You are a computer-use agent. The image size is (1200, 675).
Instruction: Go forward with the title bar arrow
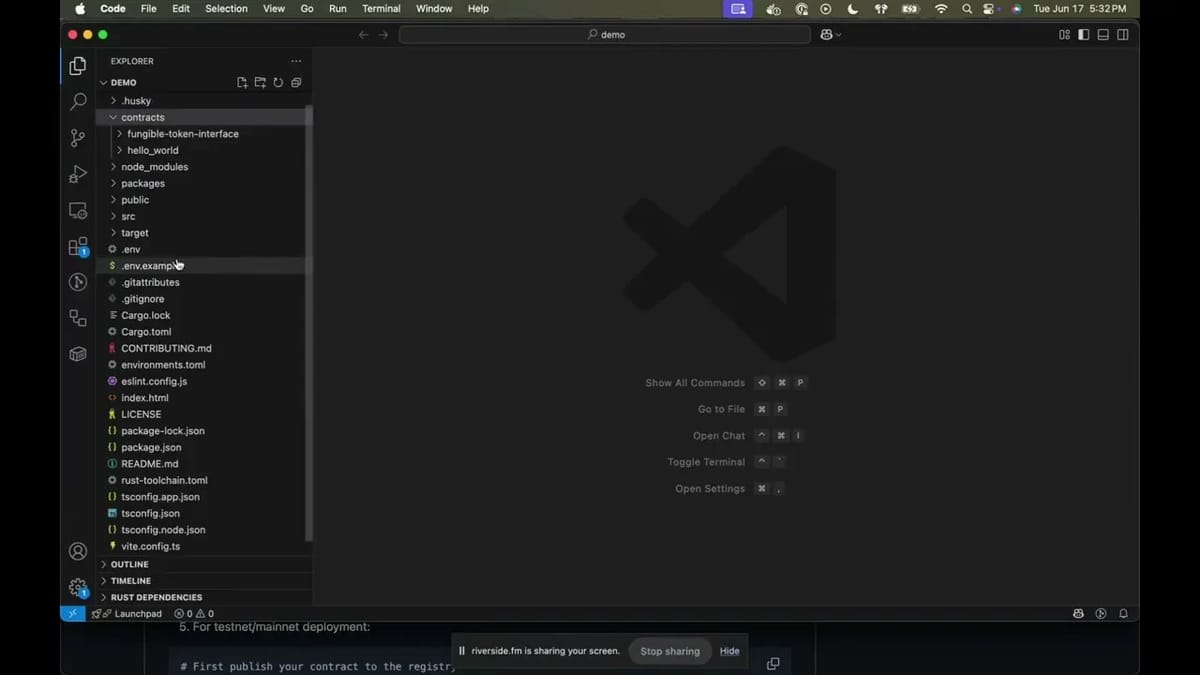click(383, 34)
